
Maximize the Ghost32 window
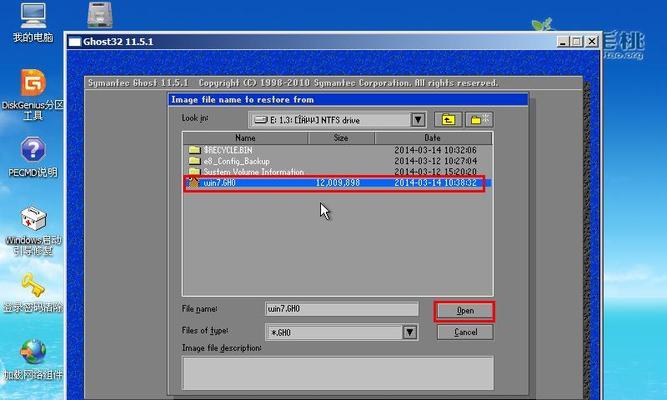577,41
